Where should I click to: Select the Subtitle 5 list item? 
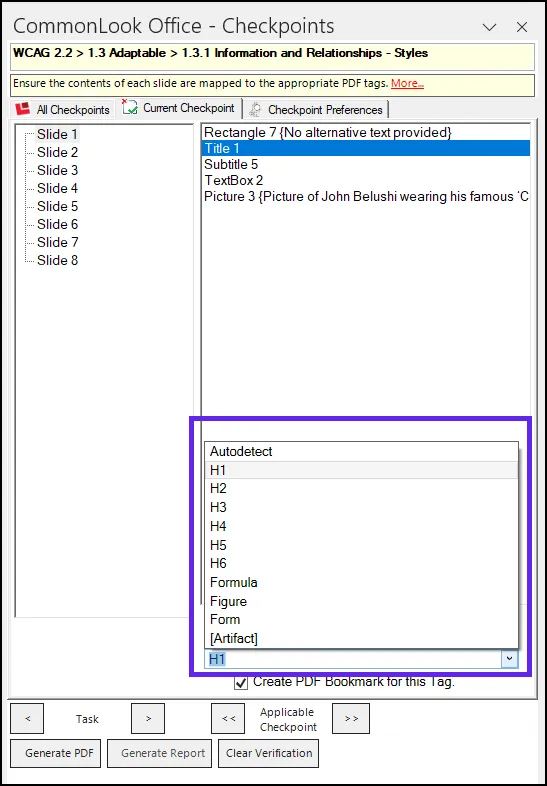coord(366,164)
